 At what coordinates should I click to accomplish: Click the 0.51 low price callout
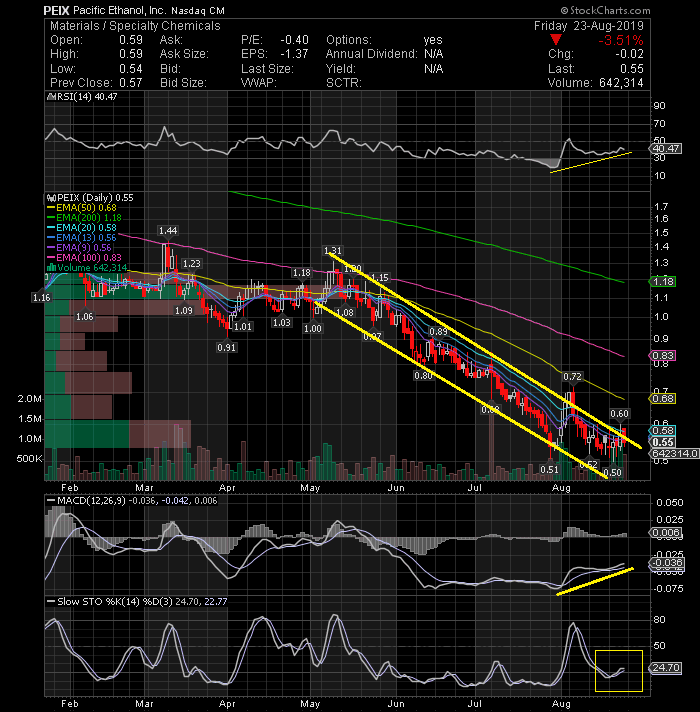click(549, 469)
